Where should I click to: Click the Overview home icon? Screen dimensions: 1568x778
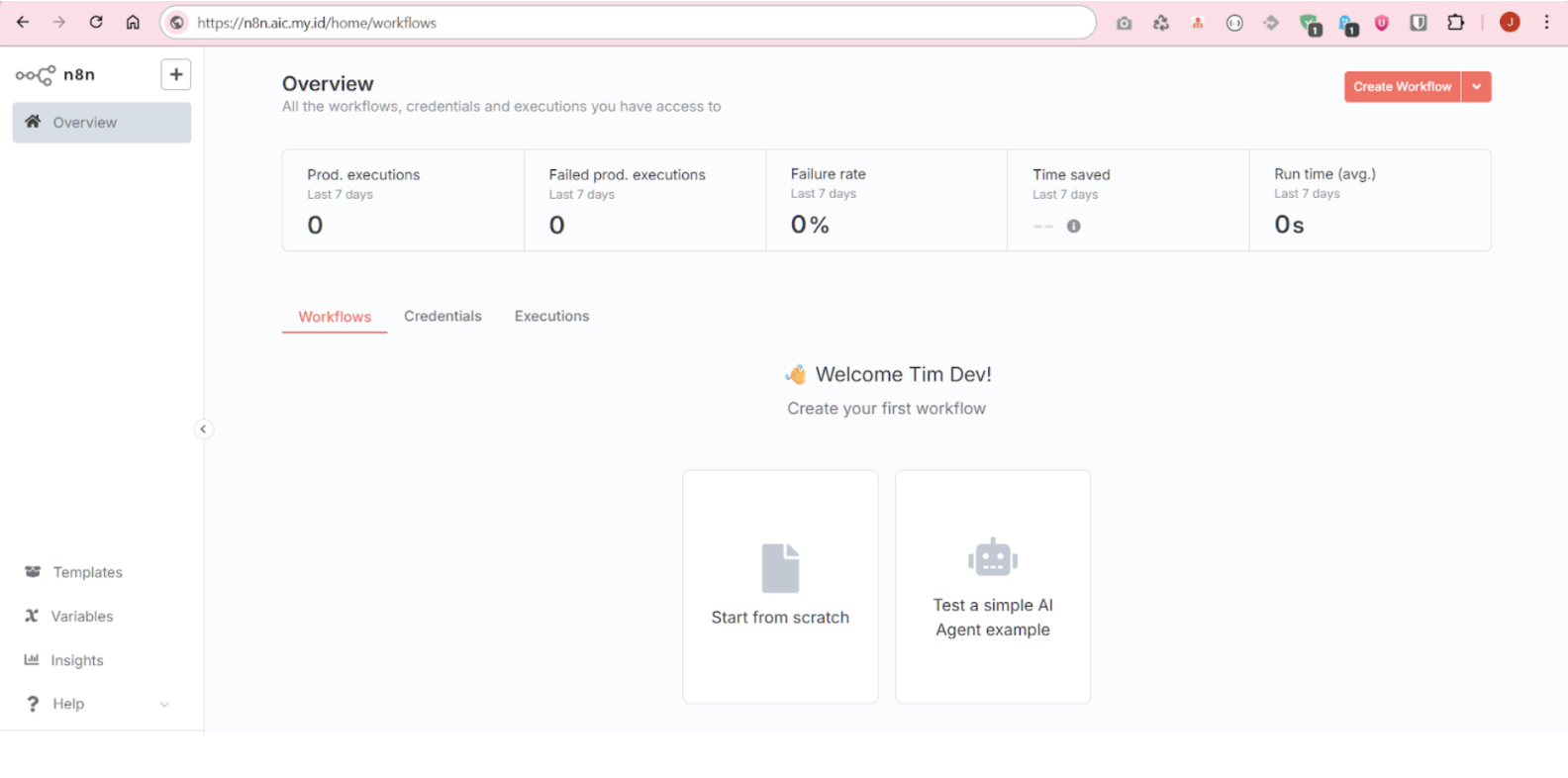[33, 122]
